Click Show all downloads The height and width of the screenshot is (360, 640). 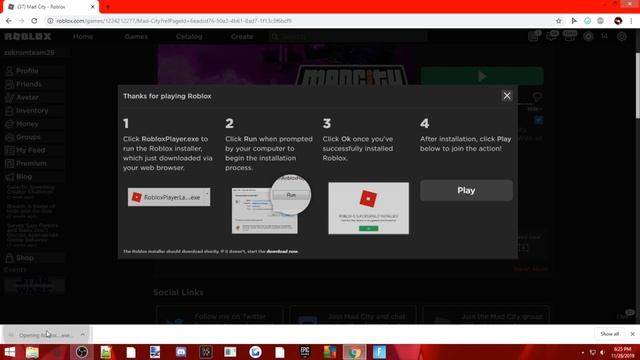pos(609,334)
